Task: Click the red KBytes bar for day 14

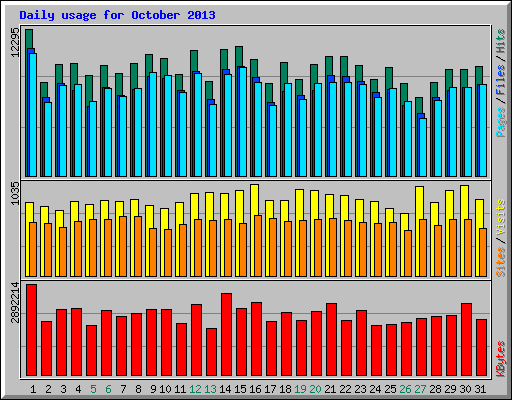Action: 226,335
